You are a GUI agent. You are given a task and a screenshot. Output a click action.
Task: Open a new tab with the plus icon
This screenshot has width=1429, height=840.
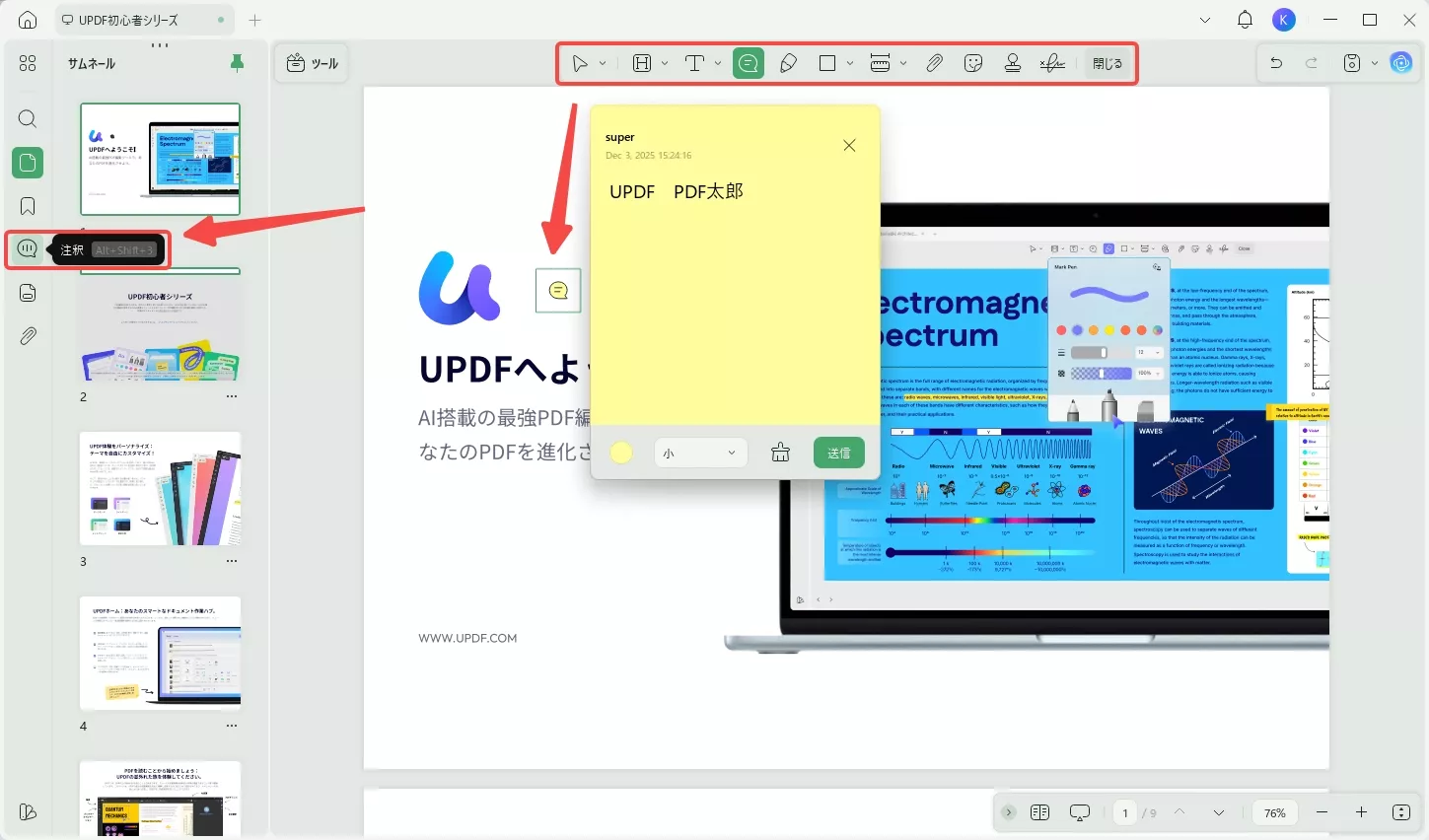(254, 20)
